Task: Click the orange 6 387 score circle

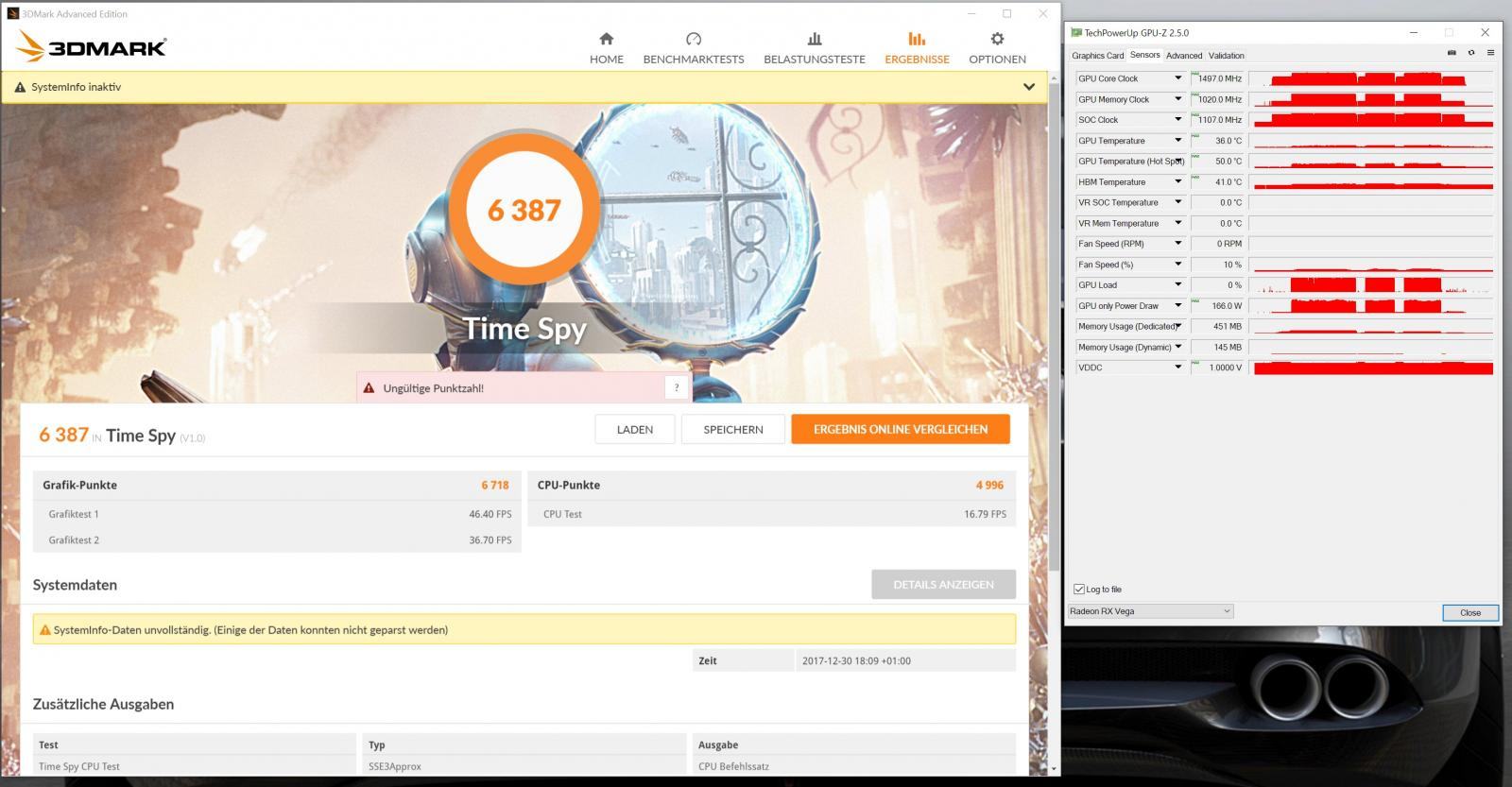Action: [x=524, y=209]
